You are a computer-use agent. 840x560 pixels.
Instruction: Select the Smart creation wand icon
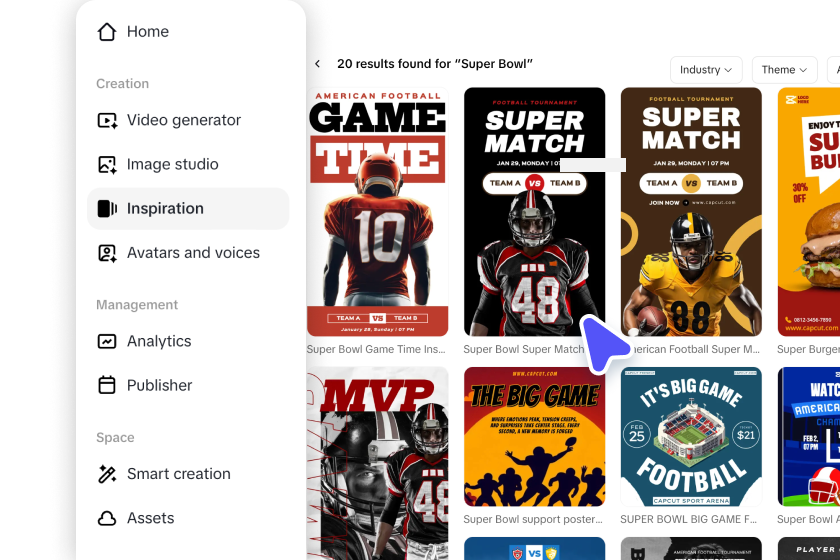tap(107, 474)
